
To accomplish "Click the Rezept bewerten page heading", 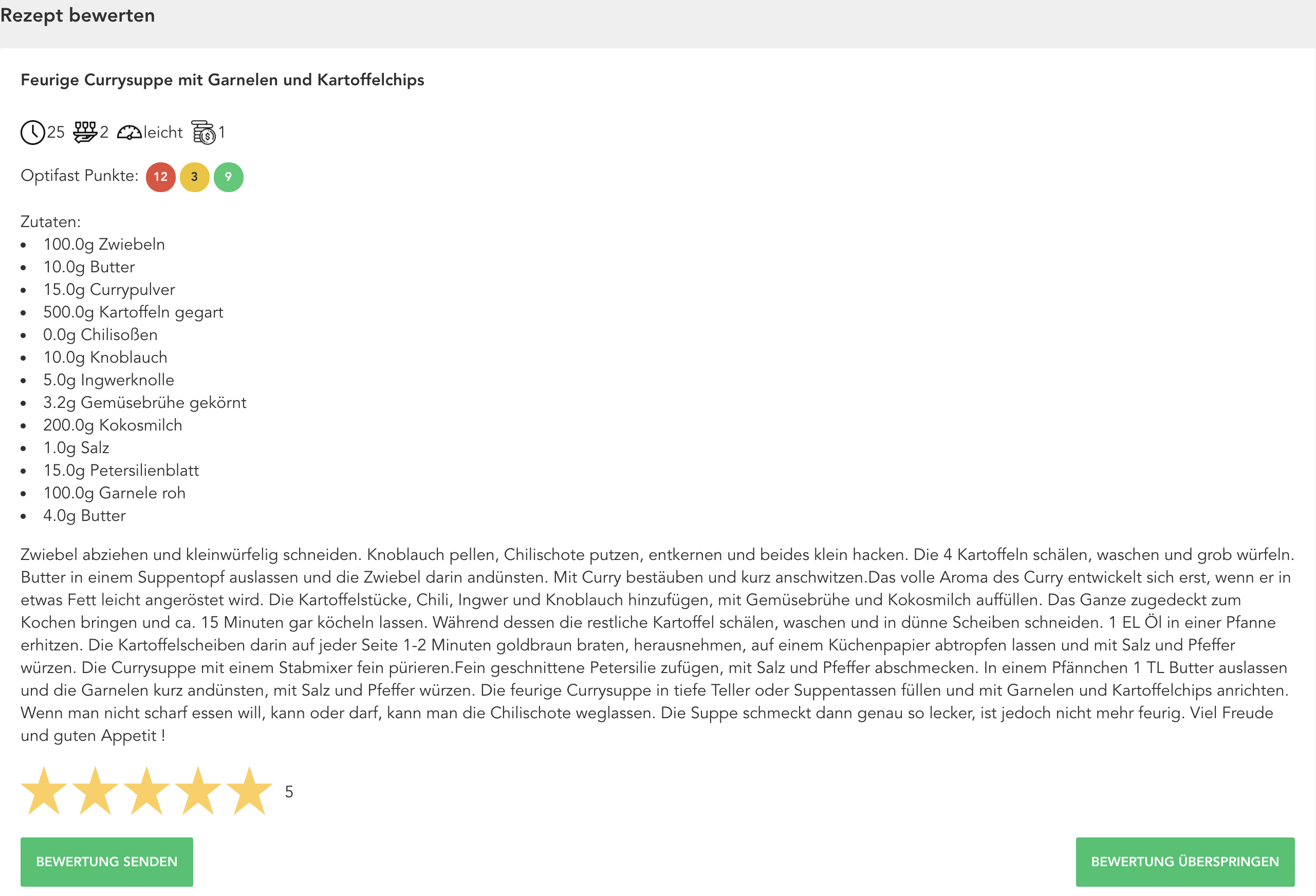I will click(x=78, y=15).
